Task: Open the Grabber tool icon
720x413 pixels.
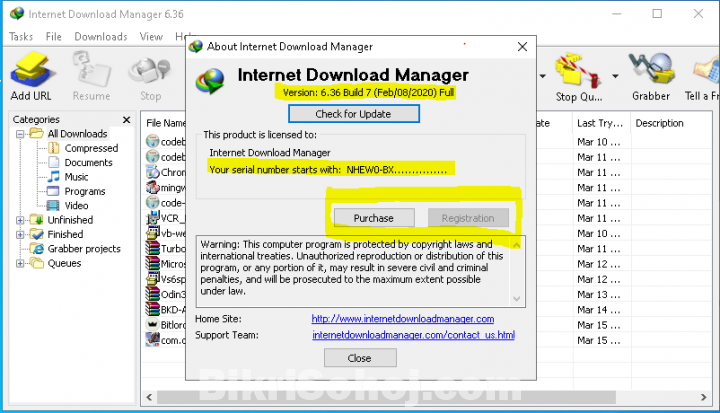Action: [x=651, y=70]
